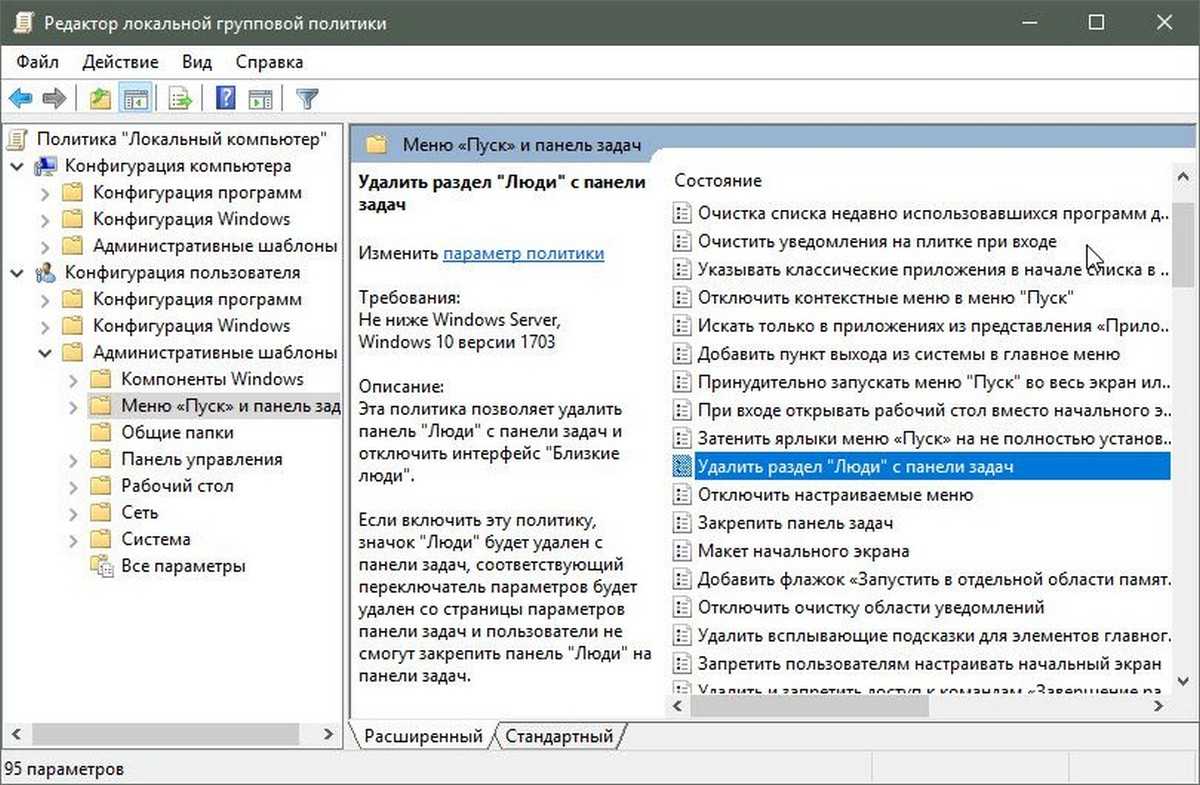Collapse the Конфигурация компьютера node

tap(16, 166)
